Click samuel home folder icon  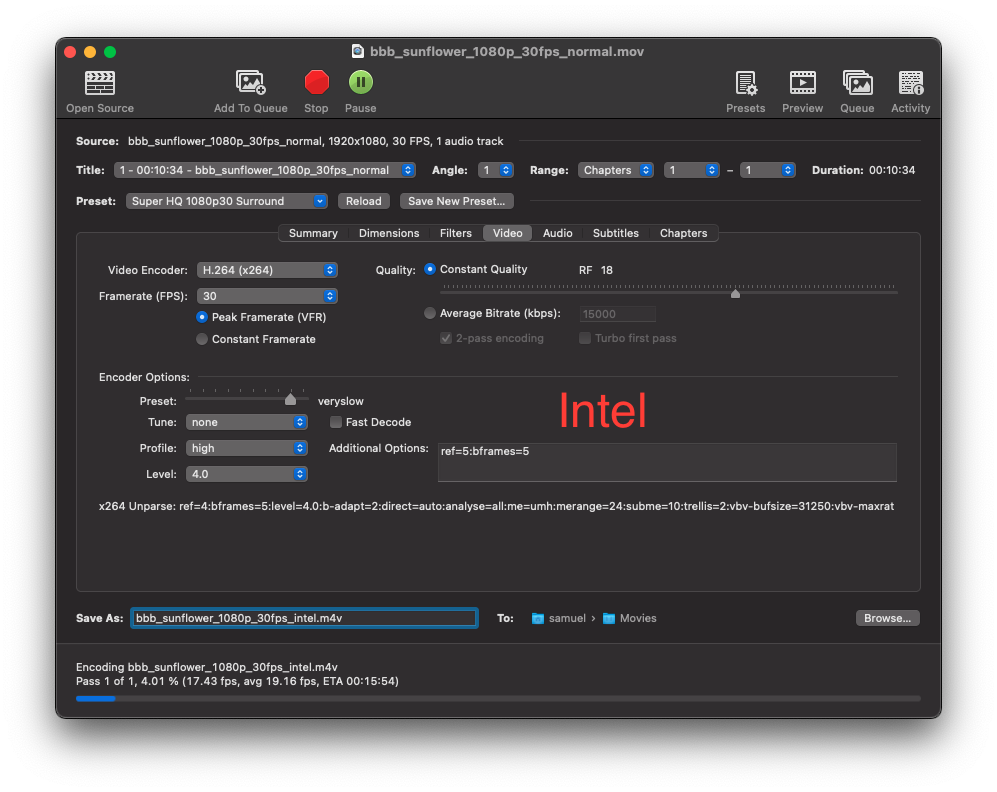pyautogui.click(x=537, y=618)
